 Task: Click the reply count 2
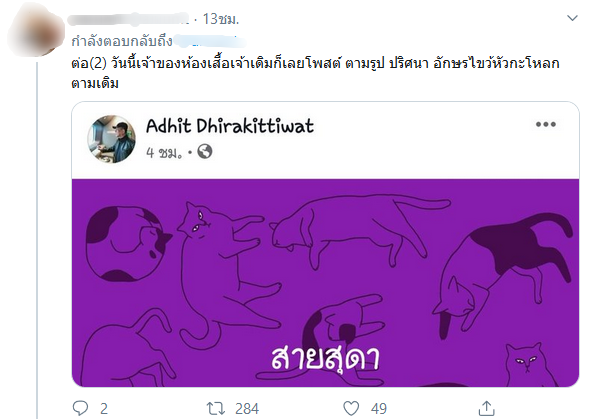104,409
